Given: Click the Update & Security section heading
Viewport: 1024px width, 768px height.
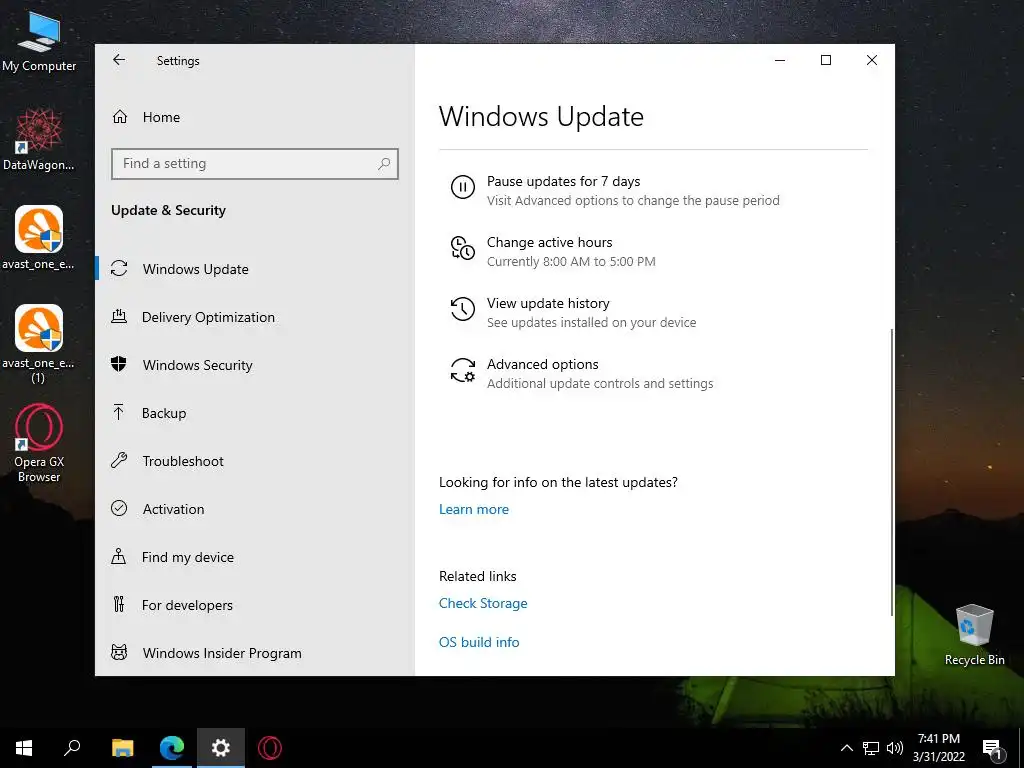Looking at the screenshot, I should 168,210.
